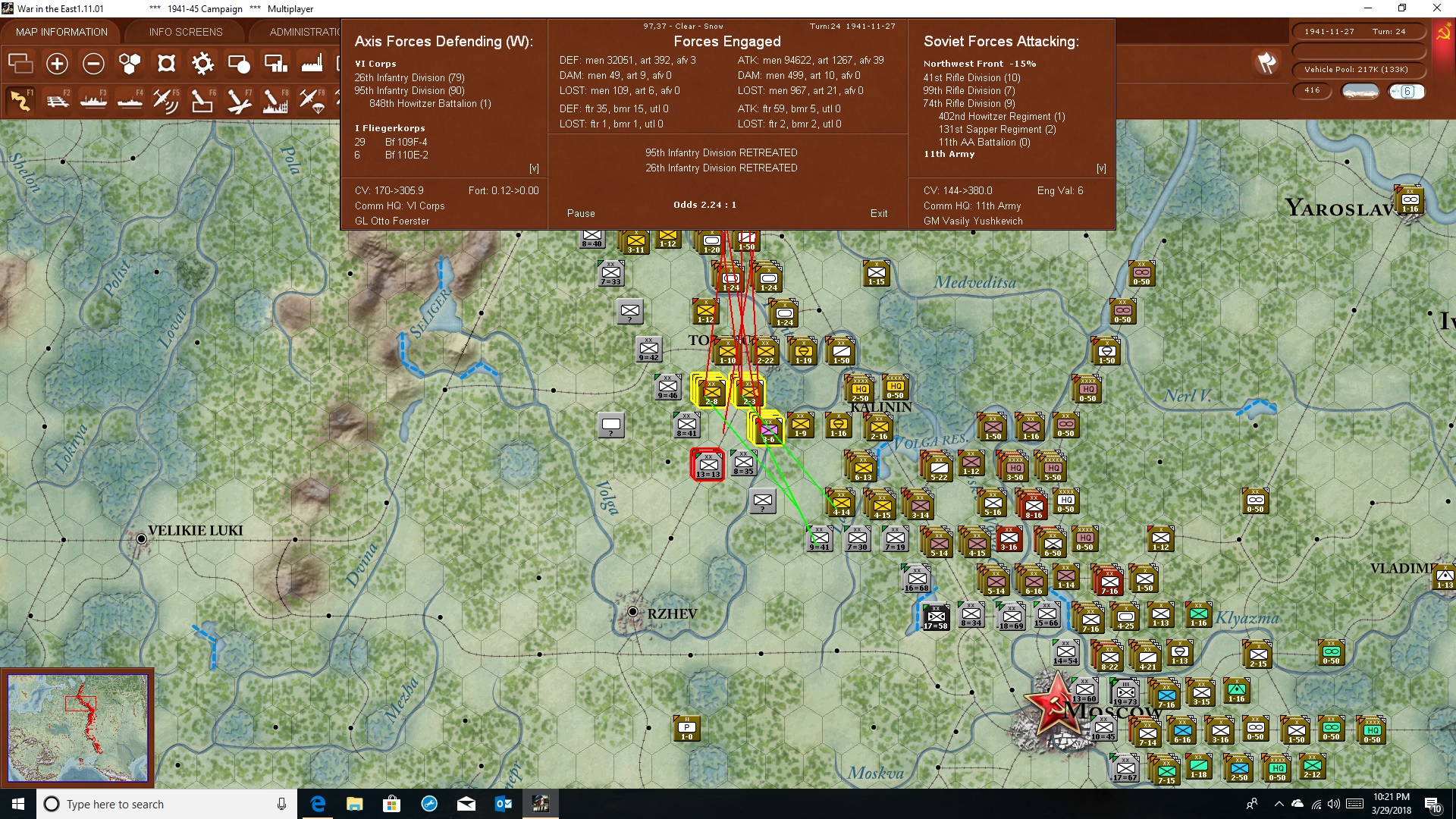The width and height of the screenshot is (1456, 819).
Task: Switch to F6 Bomb Unit mode
Action: point(202,100)
